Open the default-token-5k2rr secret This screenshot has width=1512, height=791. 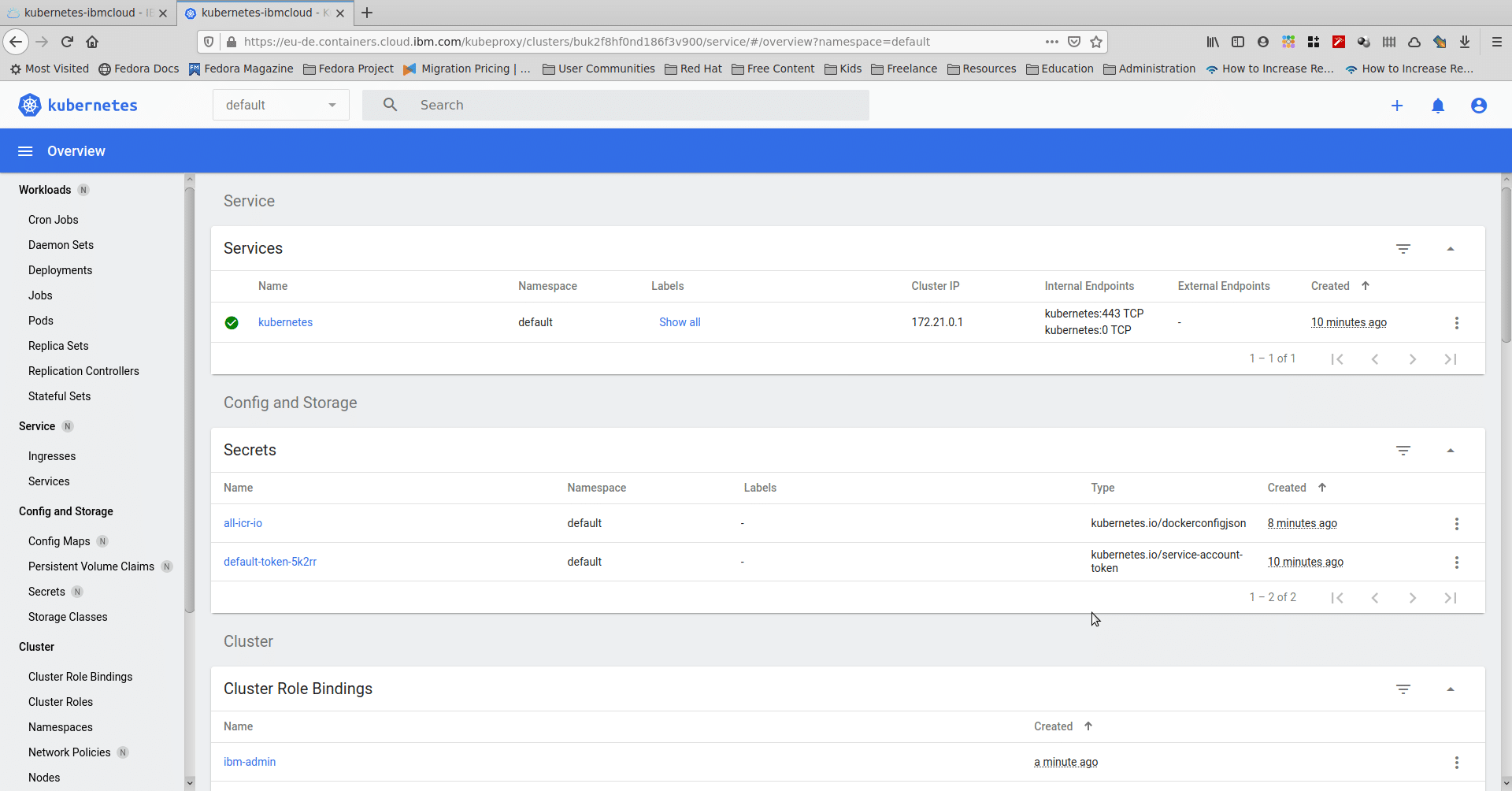click(270, 562)
